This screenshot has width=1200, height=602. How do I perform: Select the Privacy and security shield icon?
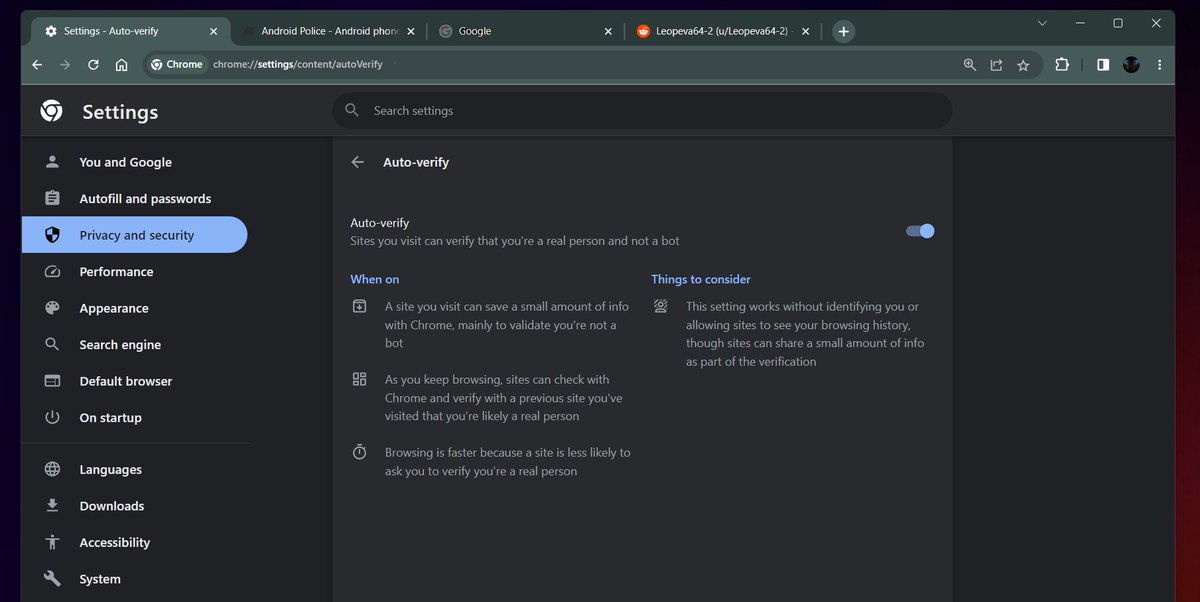click(x=51, y=234)
